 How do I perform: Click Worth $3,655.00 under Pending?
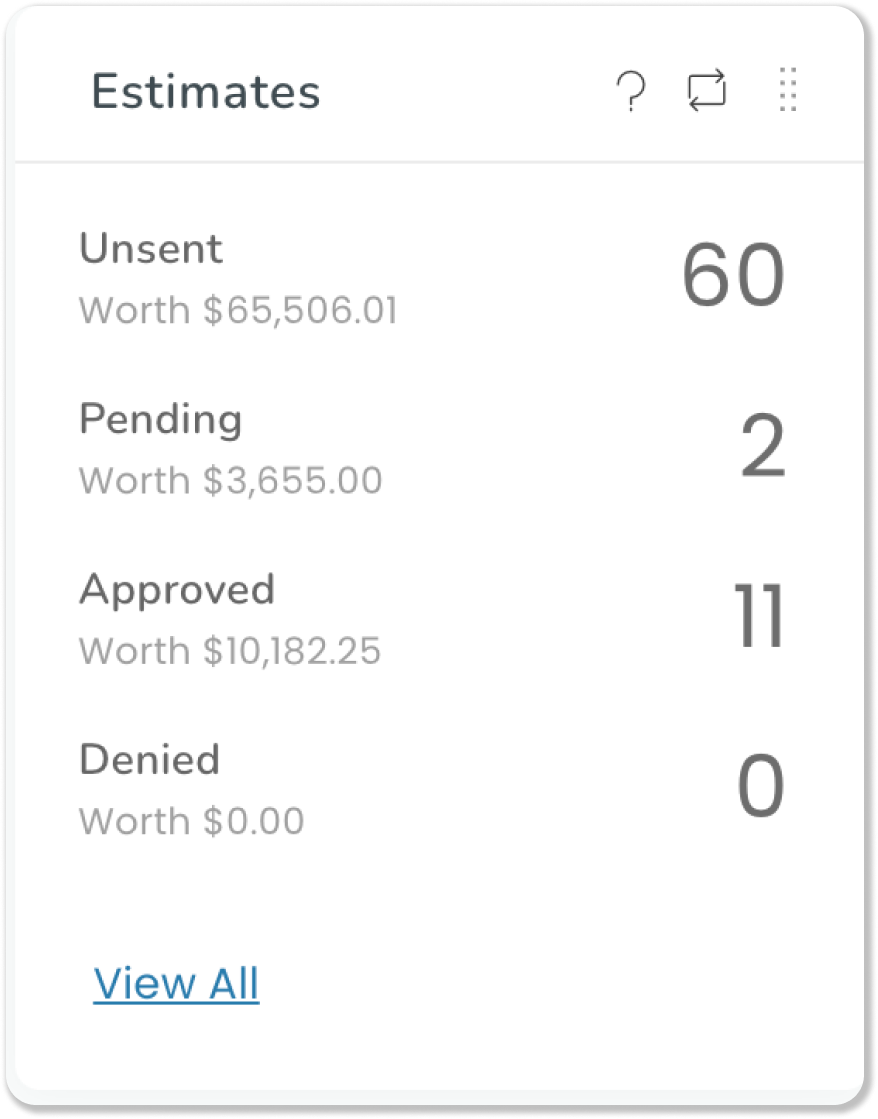click(231, 480)
